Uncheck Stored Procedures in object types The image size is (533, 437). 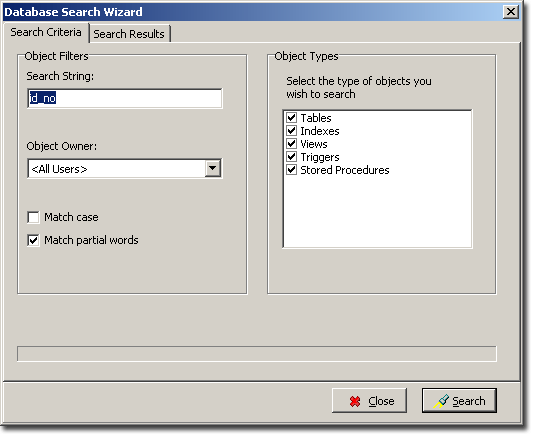291,170
